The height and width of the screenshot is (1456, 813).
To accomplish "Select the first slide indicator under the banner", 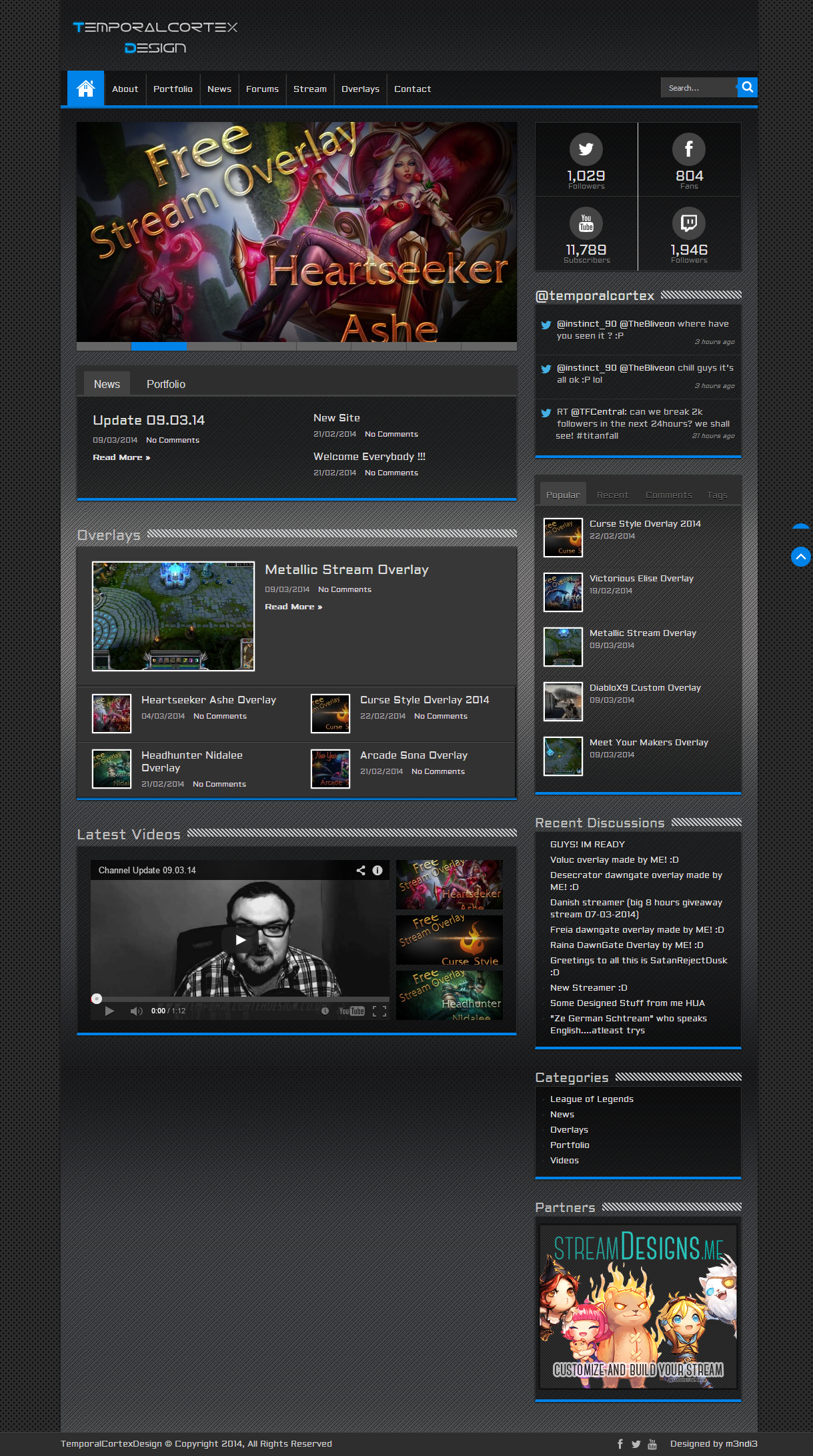I will pos(103,346).
